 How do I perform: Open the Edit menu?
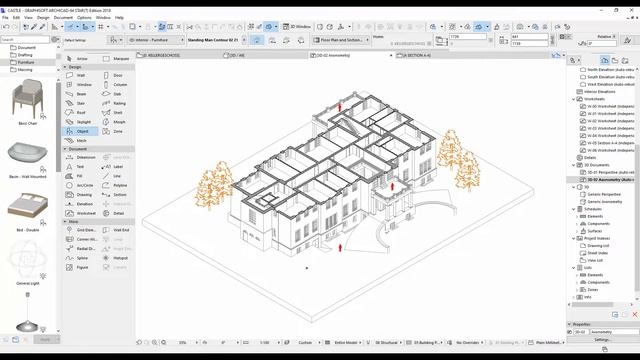(x=16, y=18)
